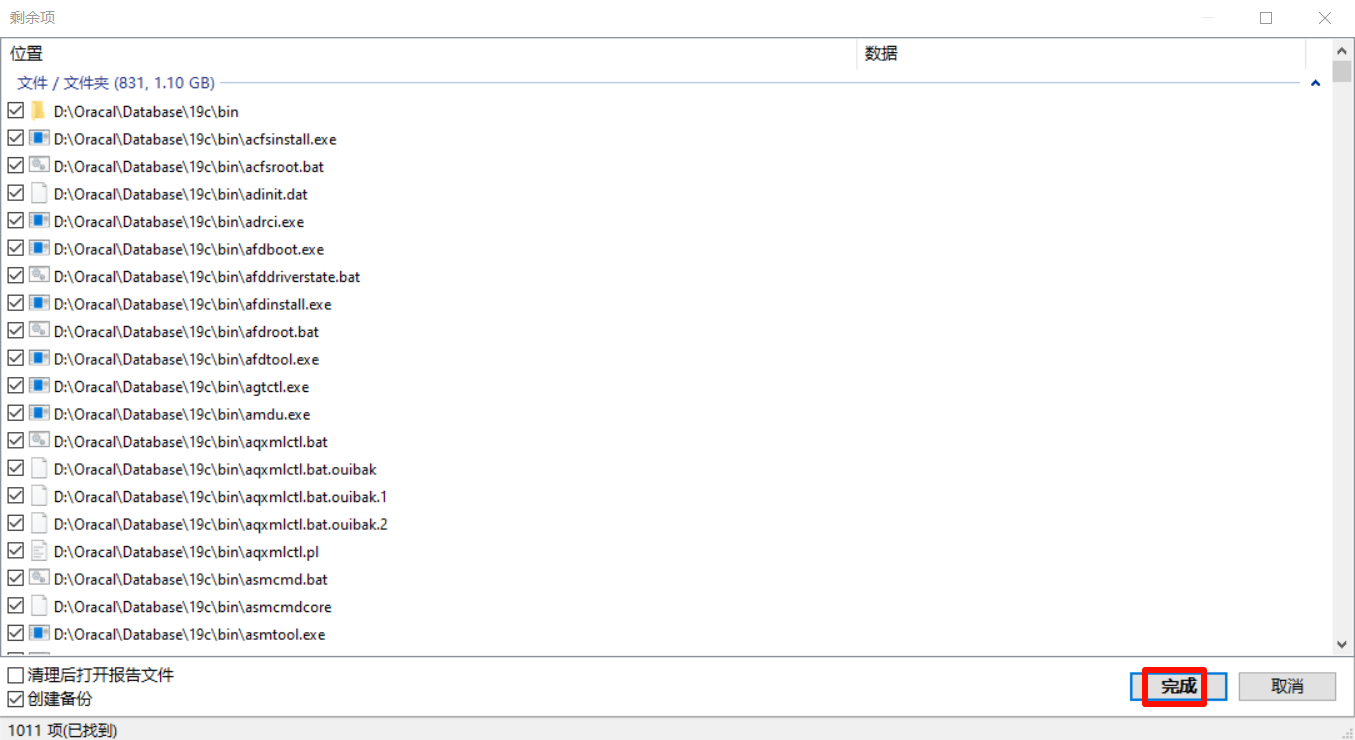Click the afdroot.bat file icon
The height and width of the screenshot is (740, 1355).
(x=39, y=331)
